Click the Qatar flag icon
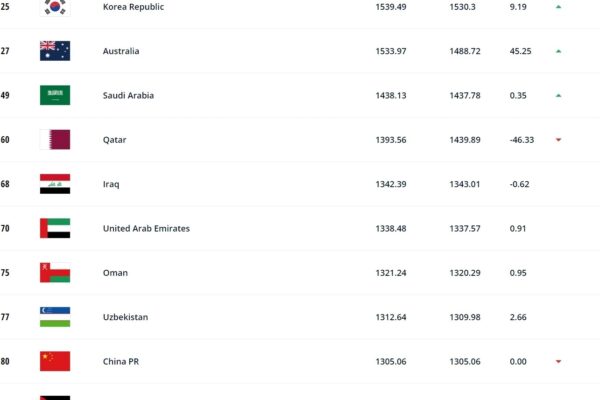The image size is (600, 400). click(55, 140)
